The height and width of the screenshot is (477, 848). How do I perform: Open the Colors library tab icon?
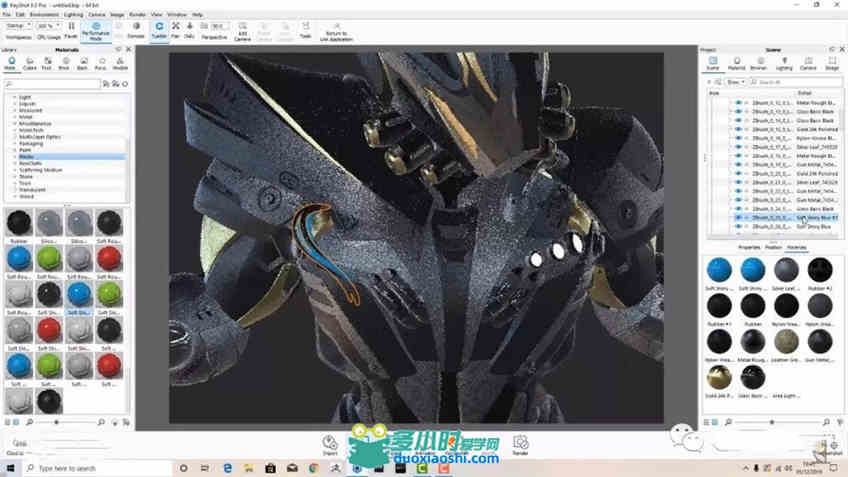[29, 64]
